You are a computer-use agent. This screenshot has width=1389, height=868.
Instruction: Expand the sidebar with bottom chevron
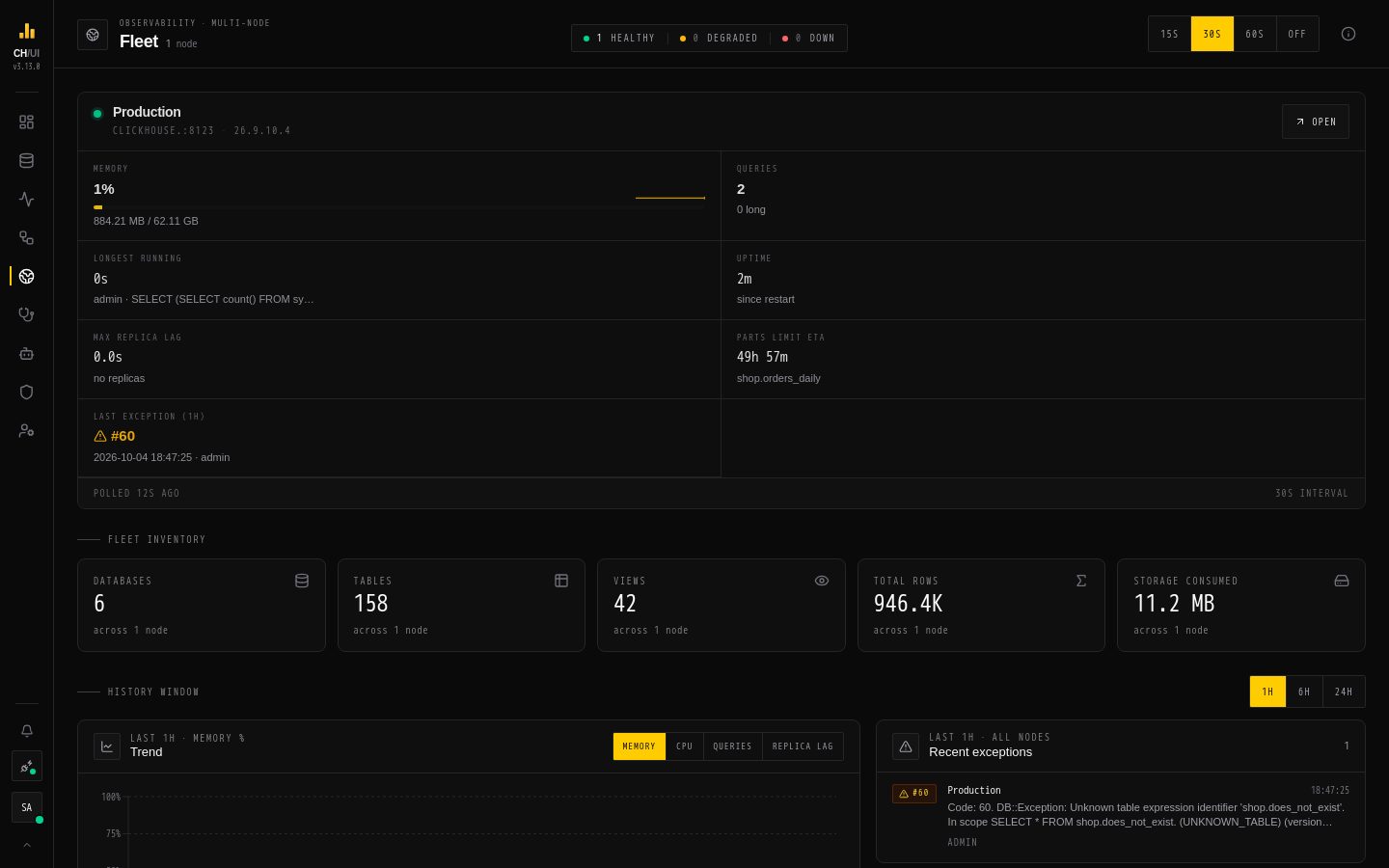tap(27, 845)
